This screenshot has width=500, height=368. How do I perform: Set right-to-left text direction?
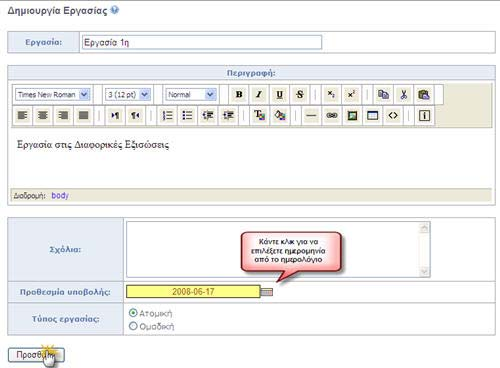135,115
